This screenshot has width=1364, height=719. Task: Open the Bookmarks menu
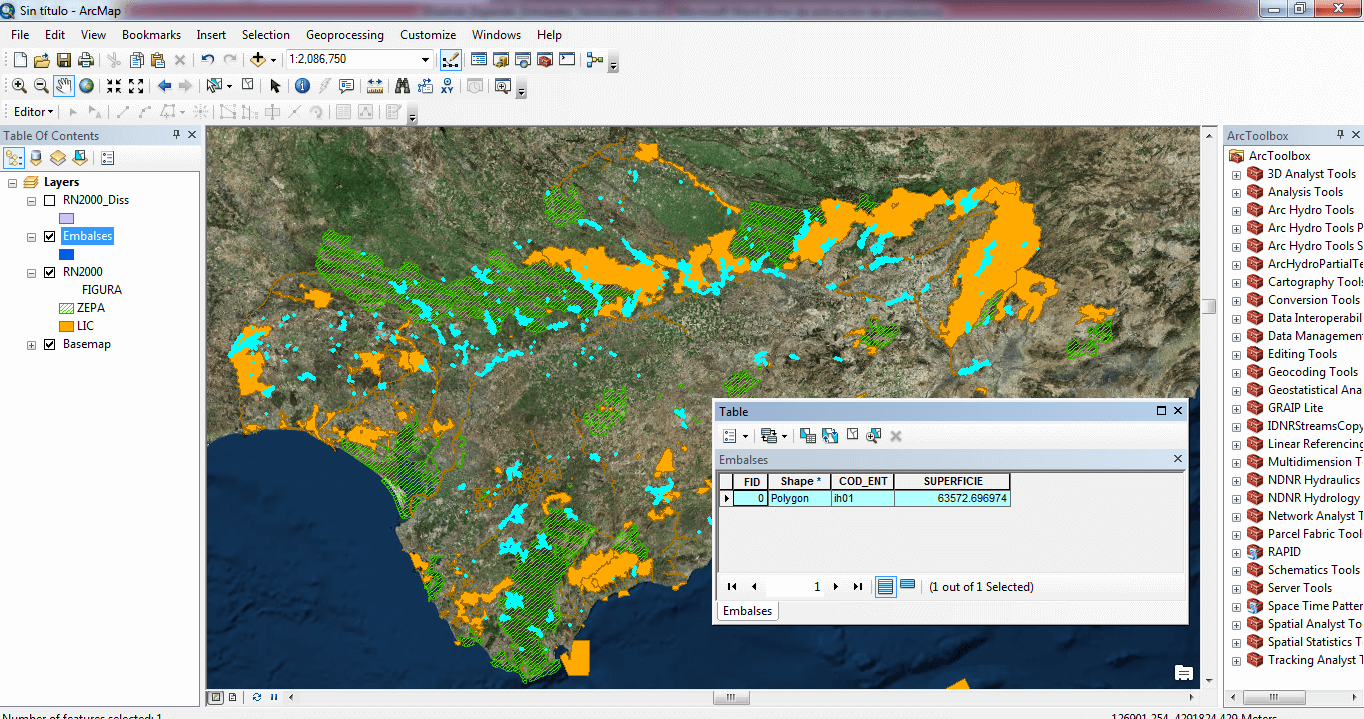click(x=151, y=35)
